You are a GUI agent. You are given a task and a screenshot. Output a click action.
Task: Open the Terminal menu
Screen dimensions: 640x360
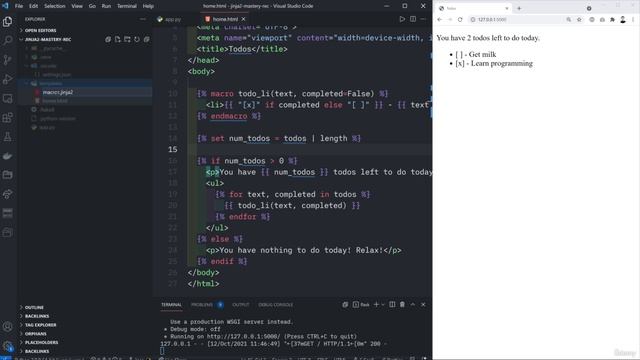coord(127,6)
